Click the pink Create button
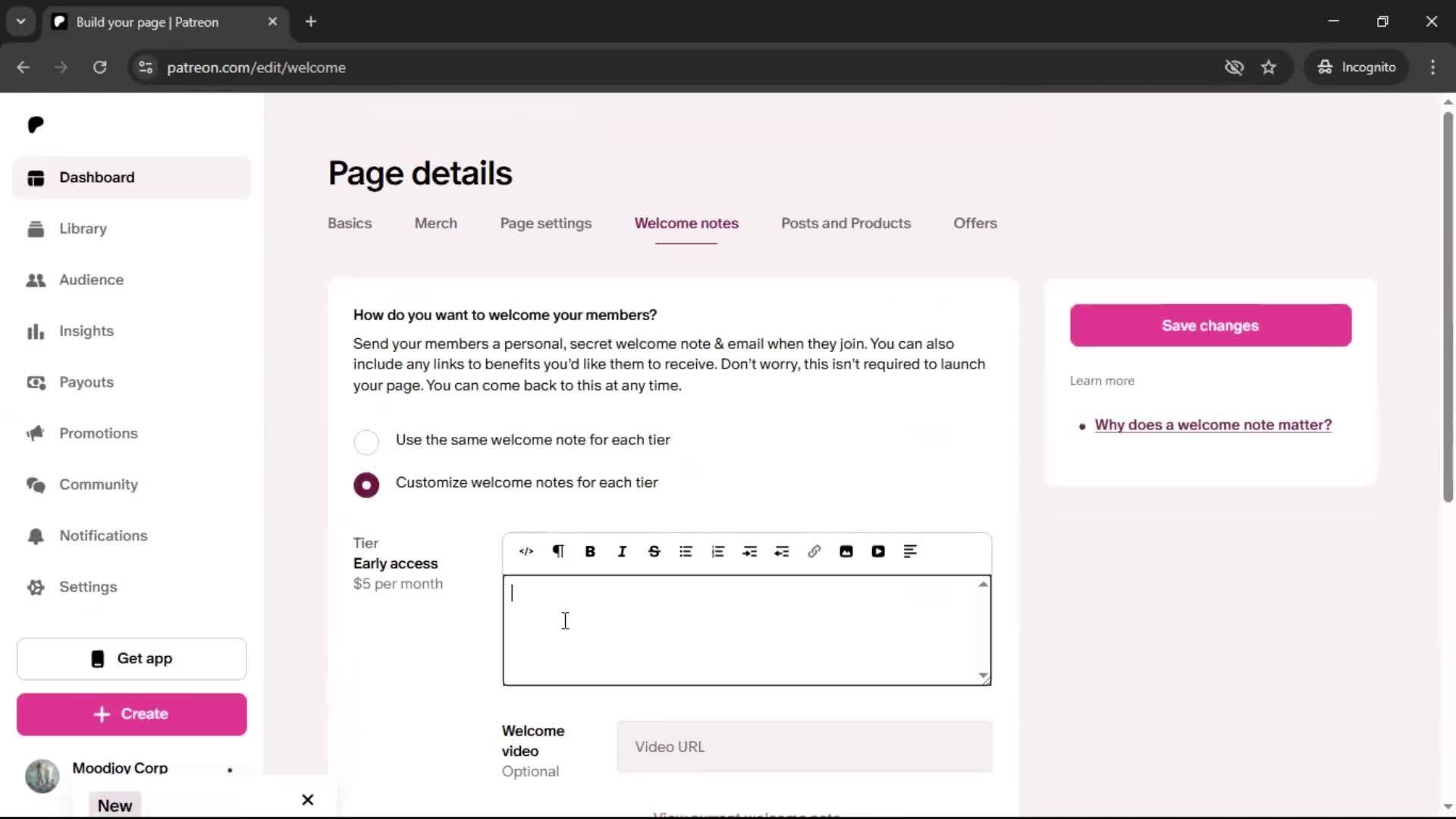 click(x=132, y=714)
